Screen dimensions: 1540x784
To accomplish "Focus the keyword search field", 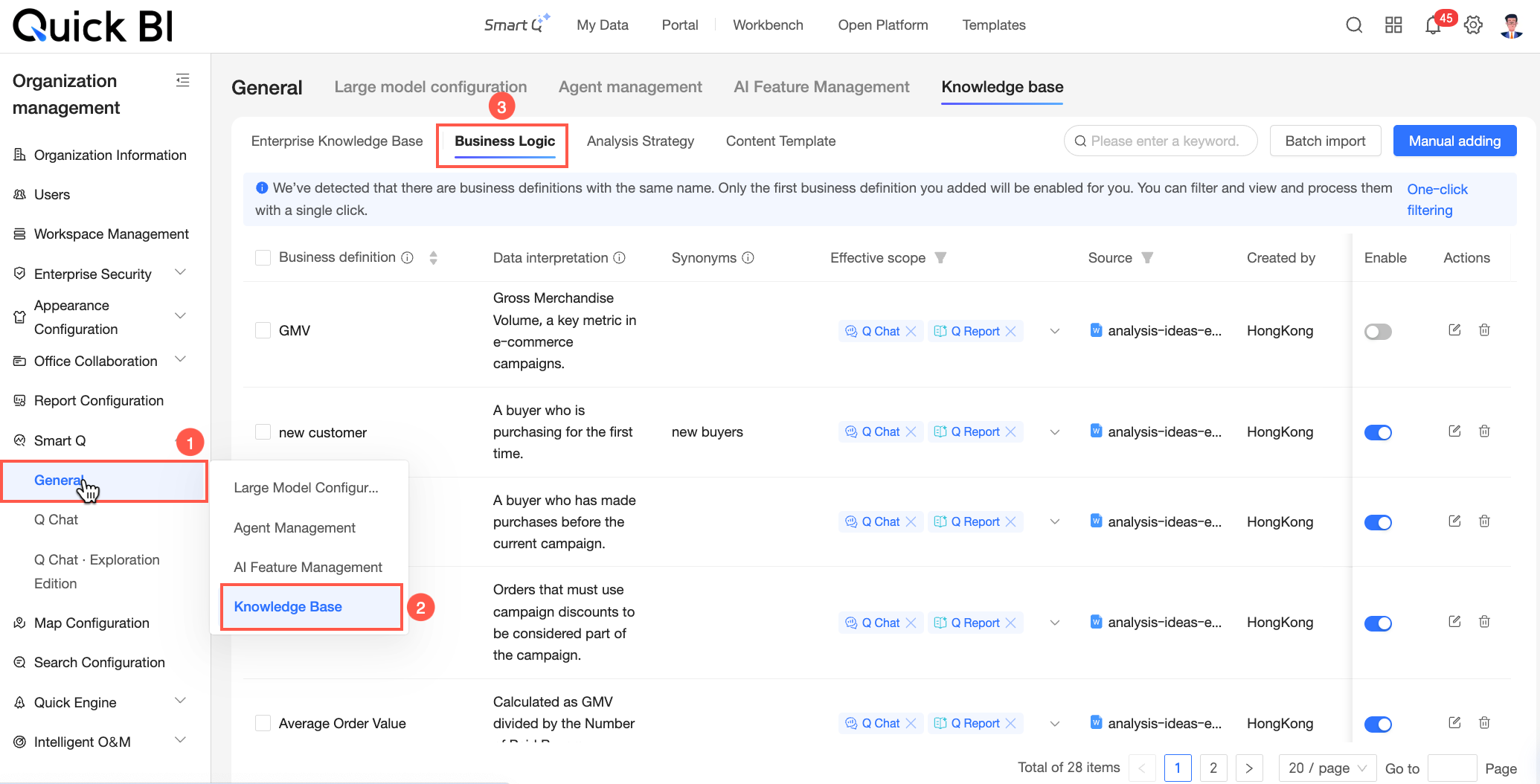I will (x=1161, y=141).
